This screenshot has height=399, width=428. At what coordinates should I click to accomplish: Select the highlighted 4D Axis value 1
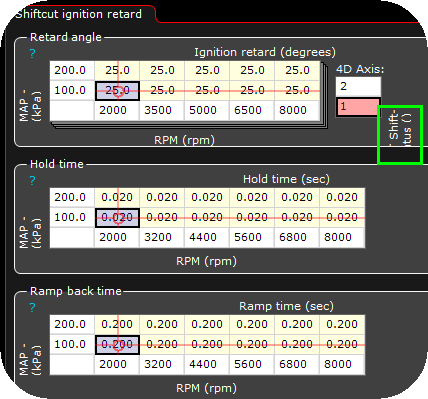358,107
